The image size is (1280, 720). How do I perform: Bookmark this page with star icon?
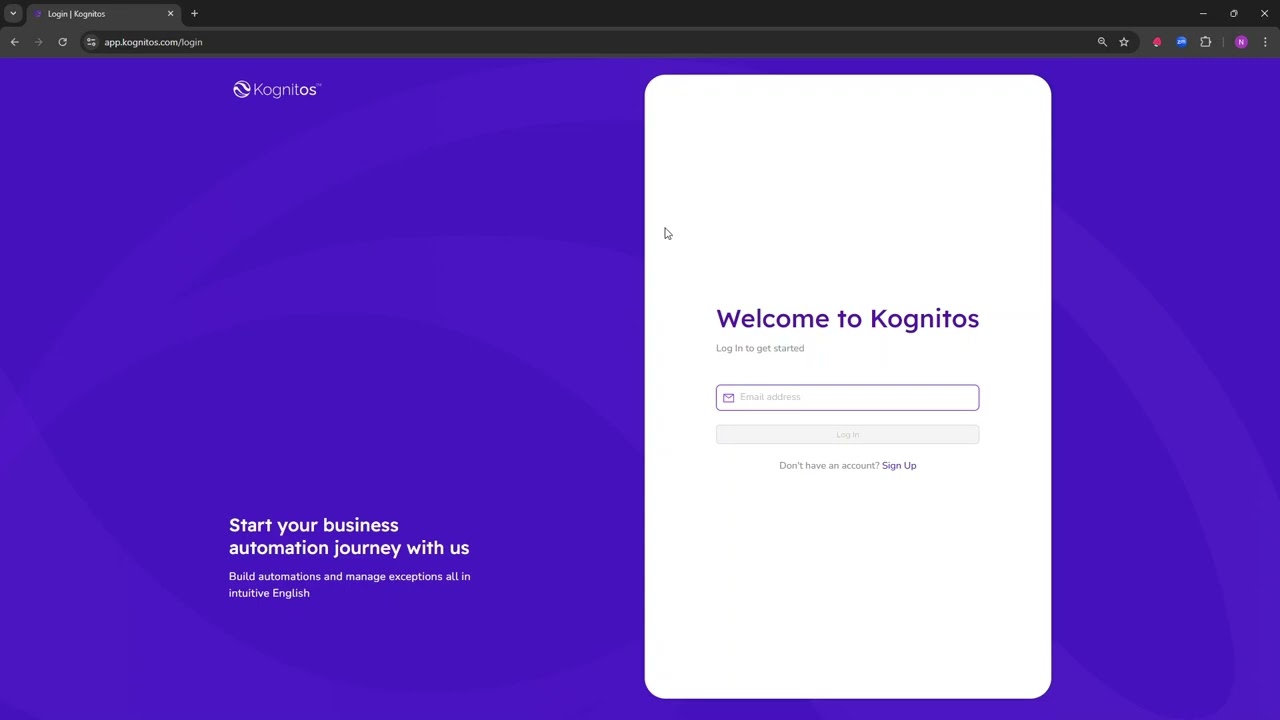(x=1124, y=42)
